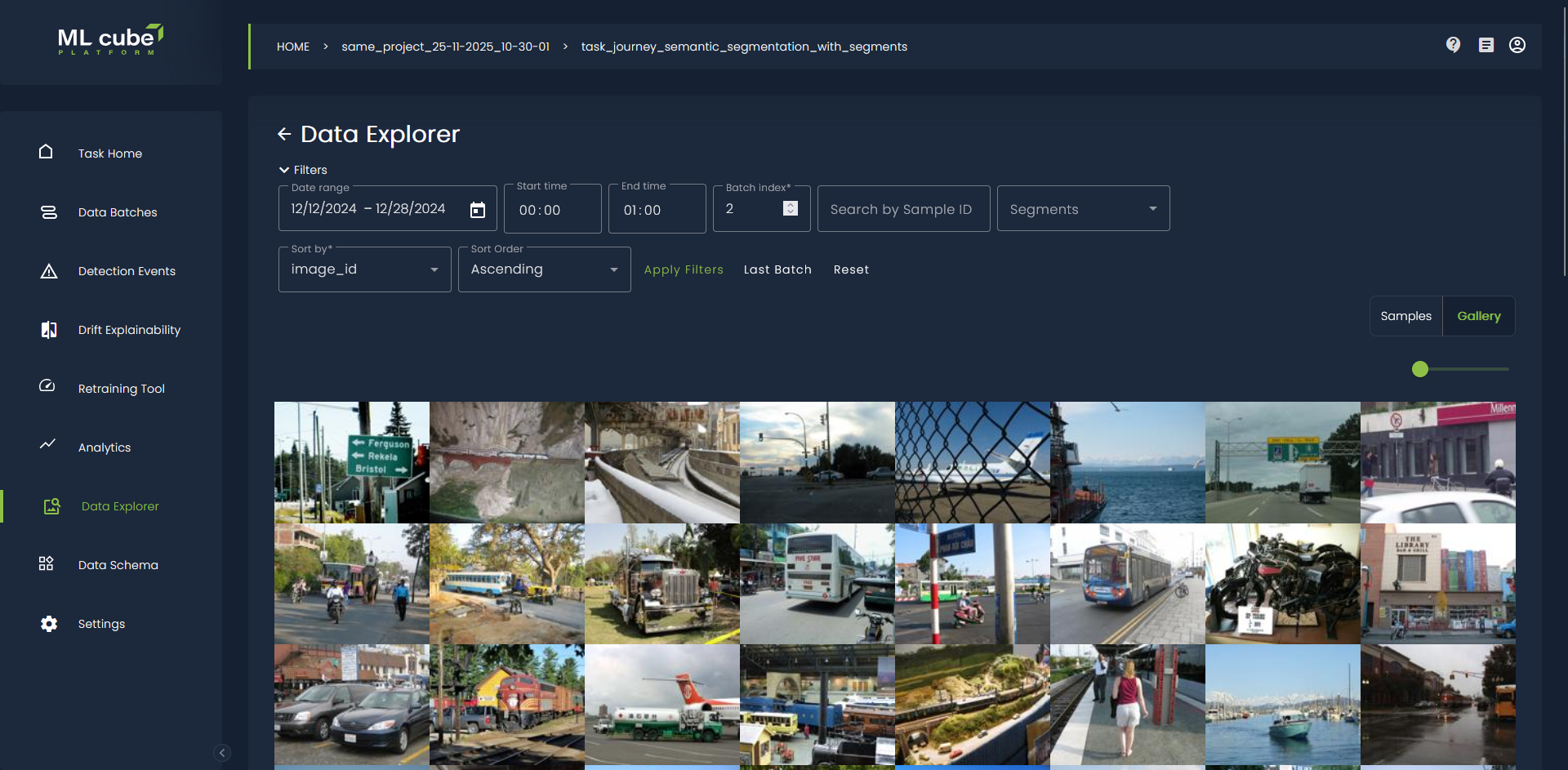Viewport: 1568px width, 770px height.
Task: Open Drift Explainability in the sidebar
Action: pos(129,330)
